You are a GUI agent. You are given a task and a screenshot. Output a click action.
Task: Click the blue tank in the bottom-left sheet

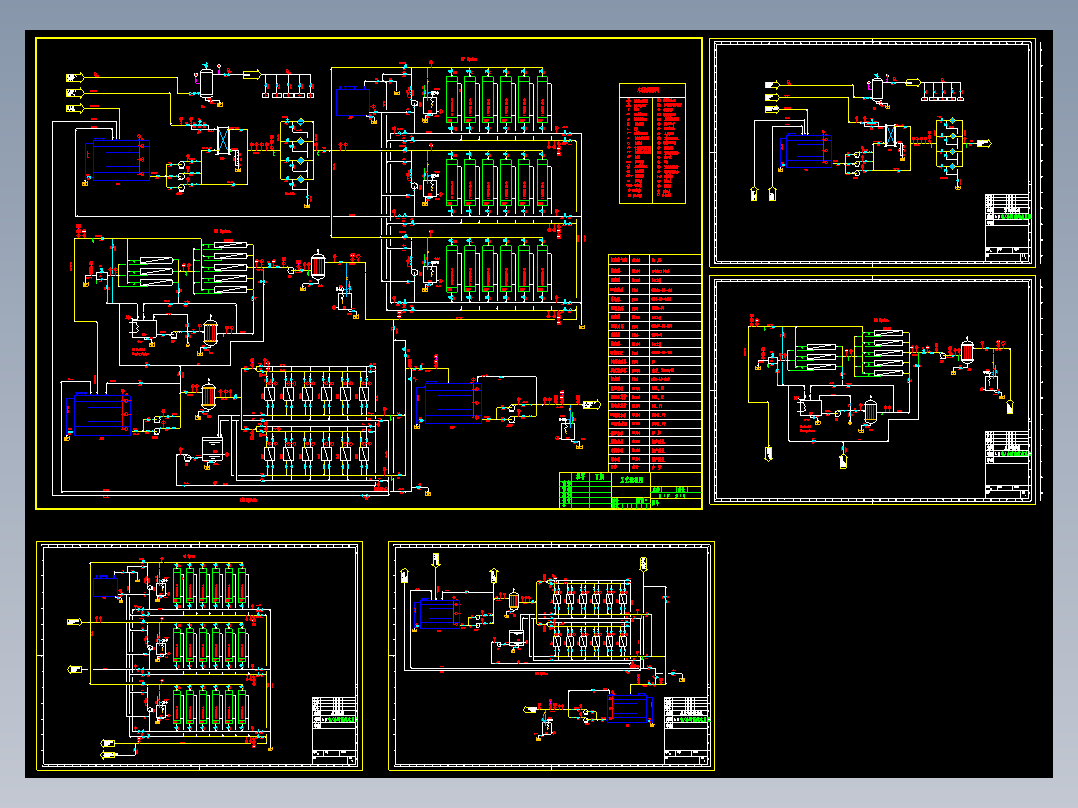click(x=105, y=587)
